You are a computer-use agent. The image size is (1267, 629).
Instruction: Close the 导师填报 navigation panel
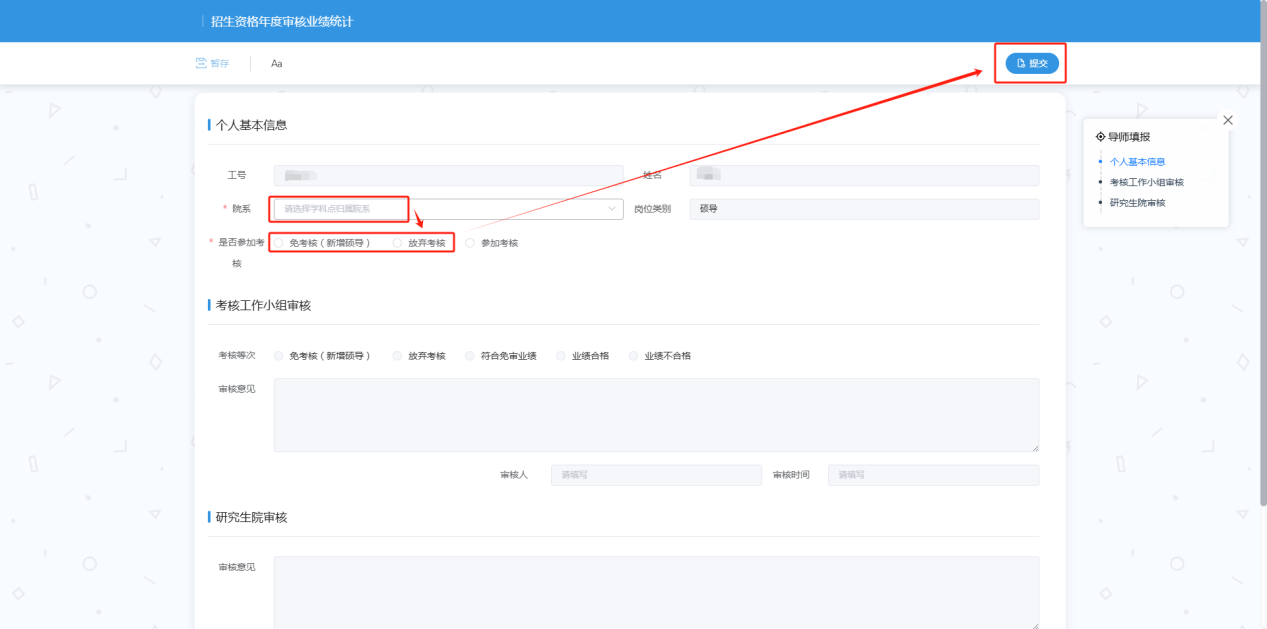pos(1228,120)
